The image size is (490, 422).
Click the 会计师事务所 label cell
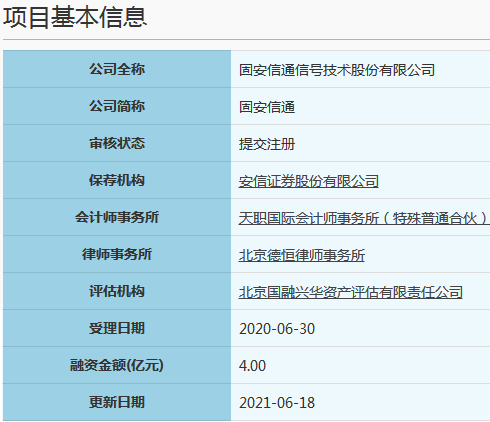117,217
